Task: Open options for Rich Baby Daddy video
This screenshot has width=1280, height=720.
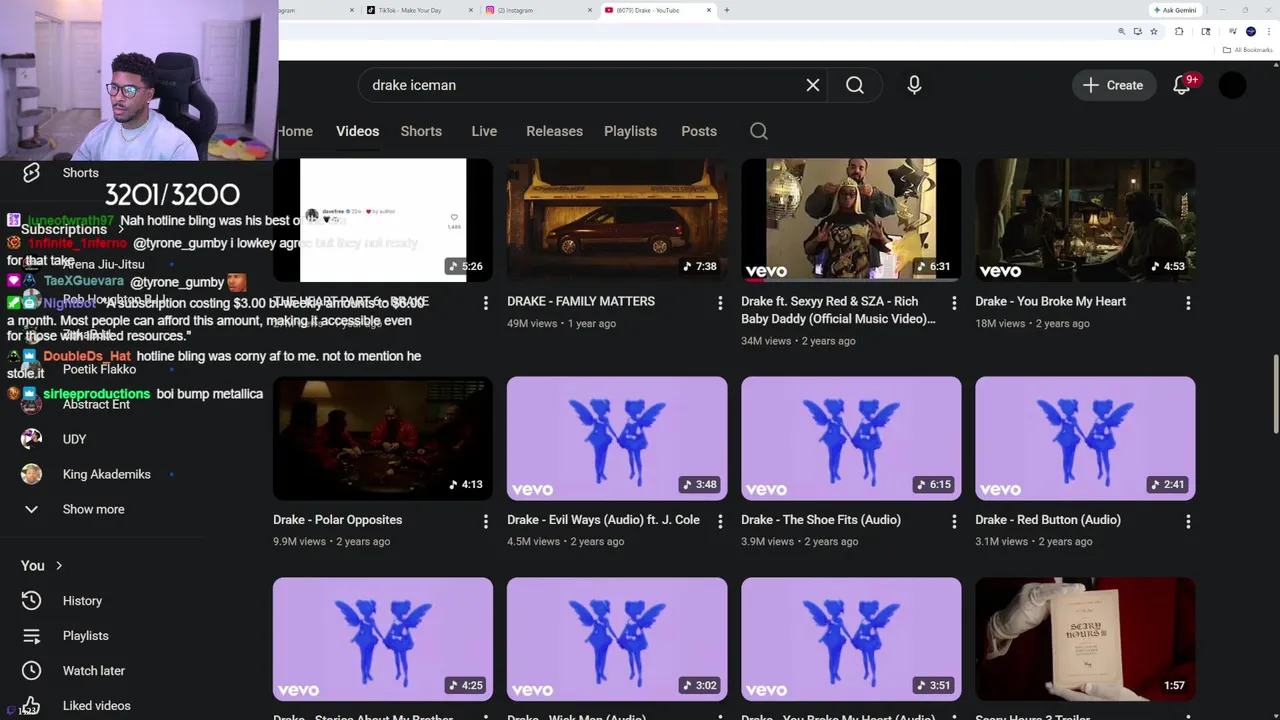Action: (x=954, y=303)
